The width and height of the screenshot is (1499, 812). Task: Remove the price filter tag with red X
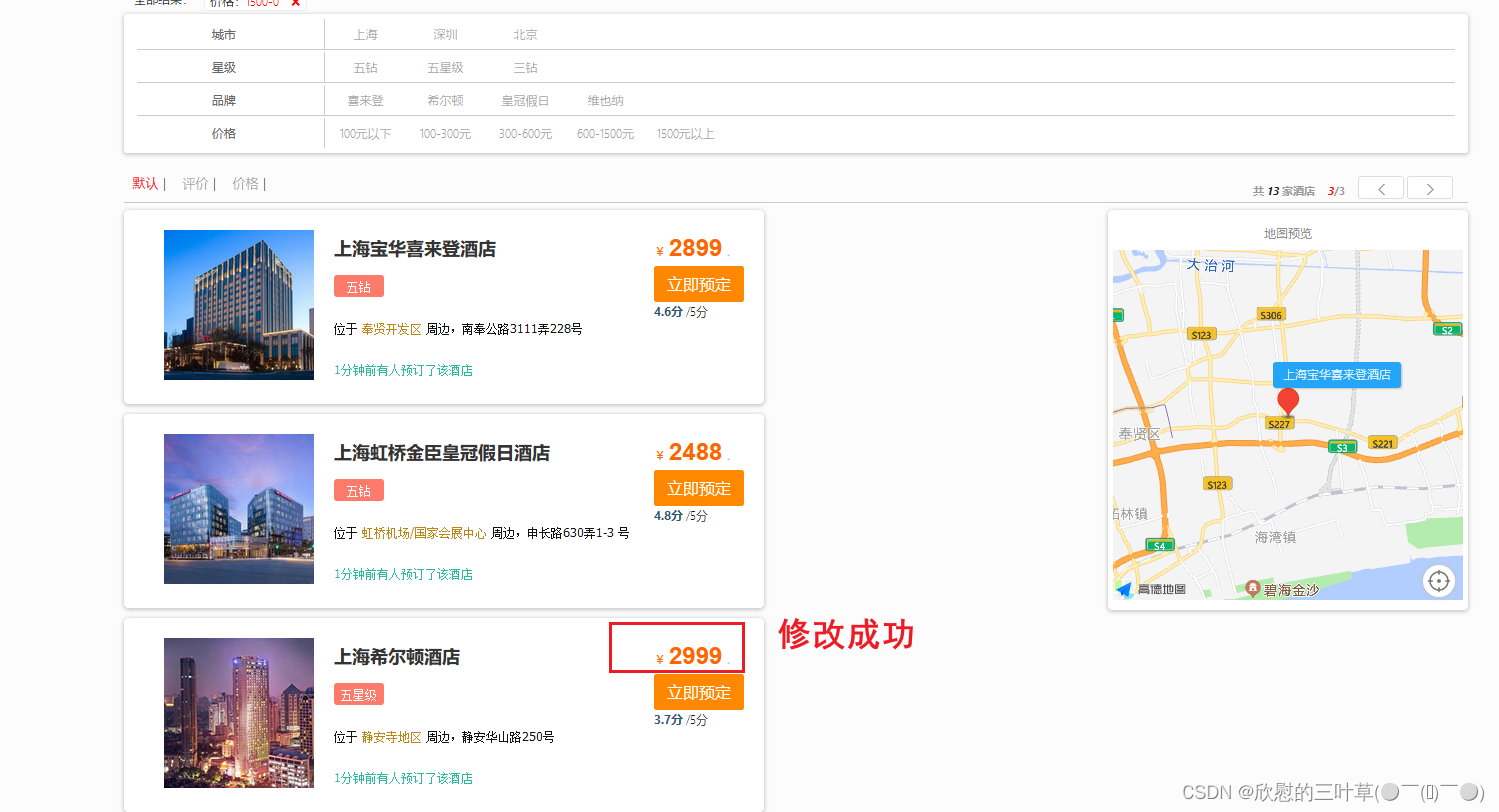[295, 3]
